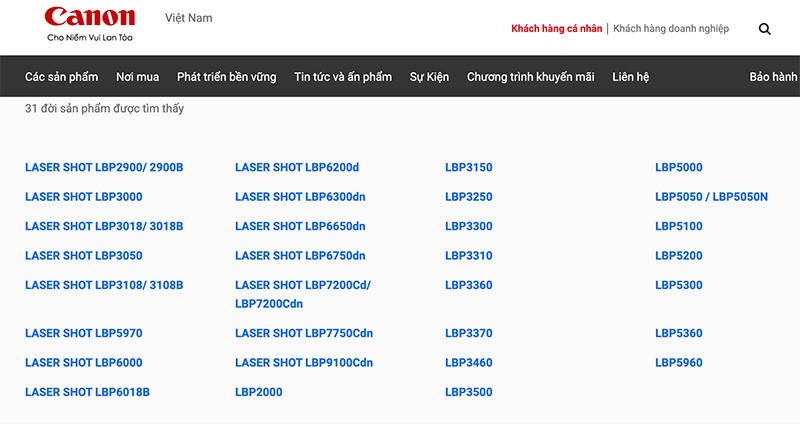Open the Các sản phẩm menu
The height and width of the screenshot is (428, 800).
click(x=61, y=77)
